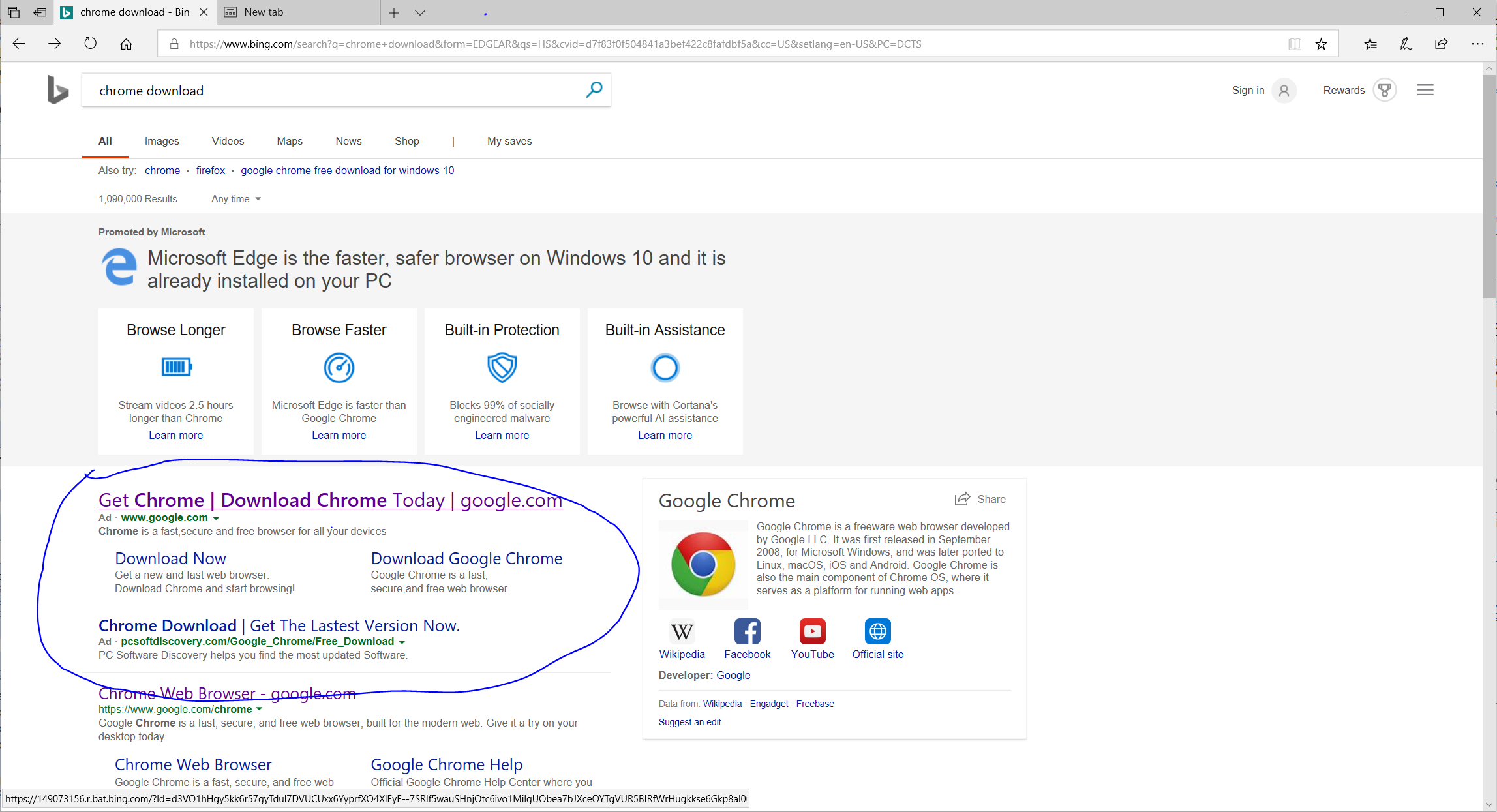Open the 'Any time' filter dropdown

(x=235, y=199)
